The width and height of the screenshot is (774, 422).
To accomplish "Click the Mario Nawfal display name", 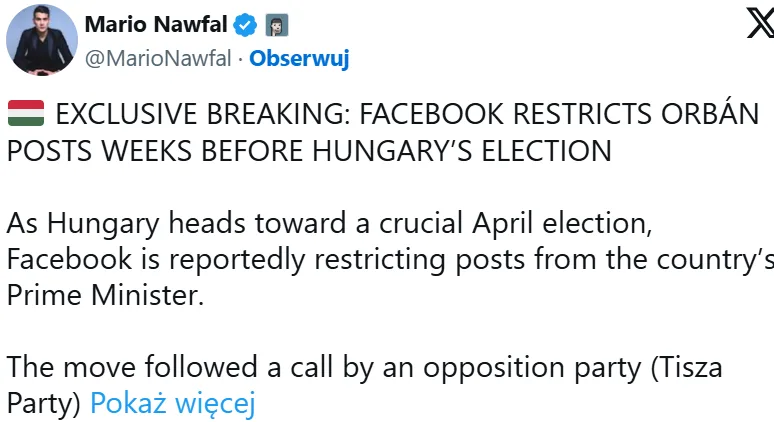I will point(157,22).
